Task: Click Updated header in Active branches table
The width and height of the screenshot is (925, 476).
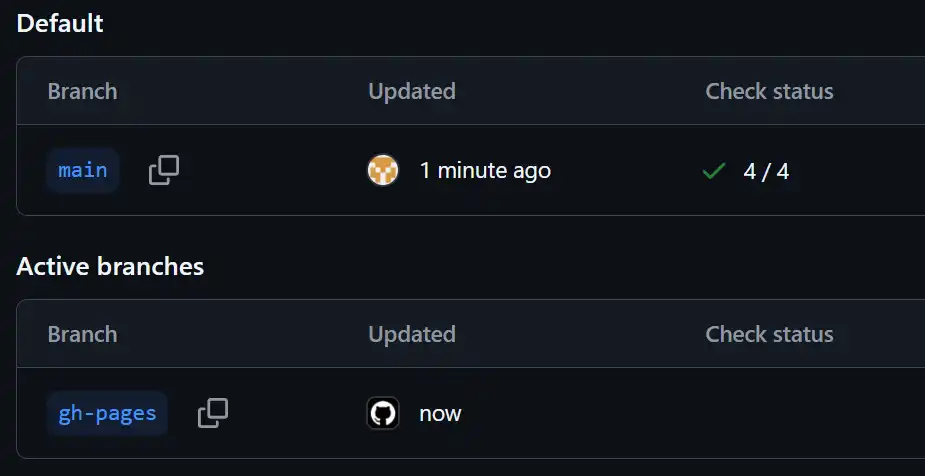Action: 412,334
